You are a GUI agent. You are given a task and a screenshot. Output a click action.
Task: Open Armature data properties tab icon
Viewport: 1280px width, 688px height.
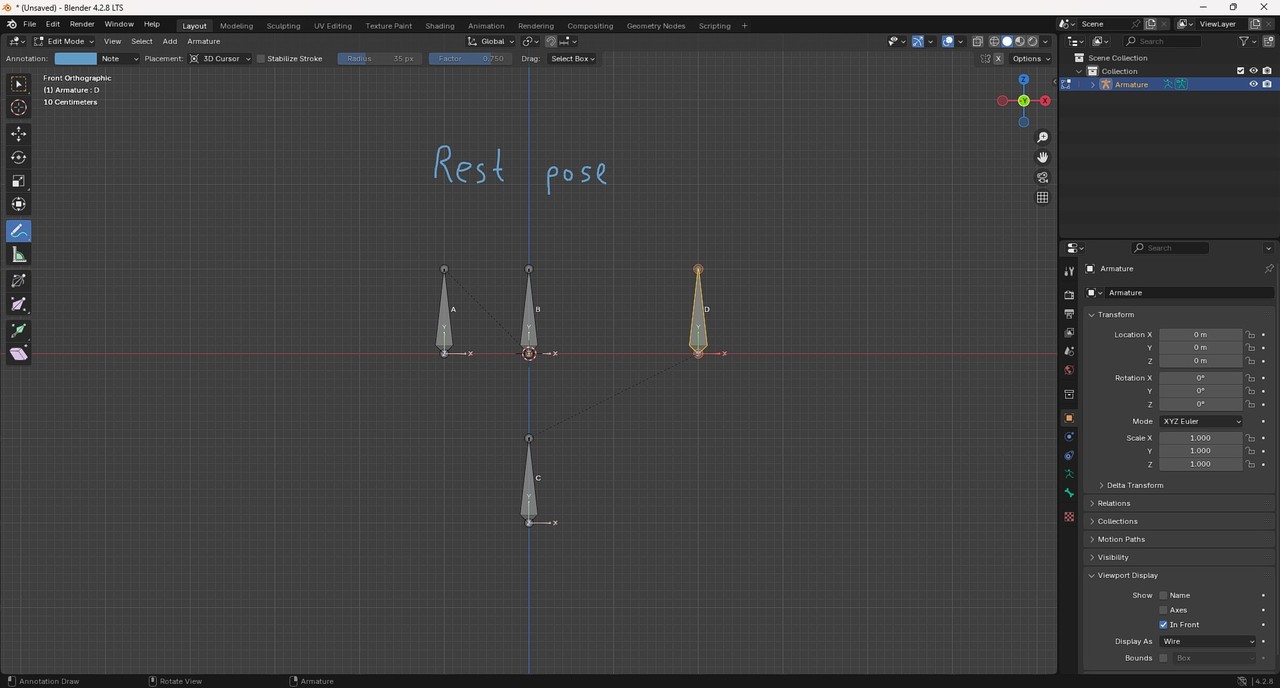coord(1069,473)
